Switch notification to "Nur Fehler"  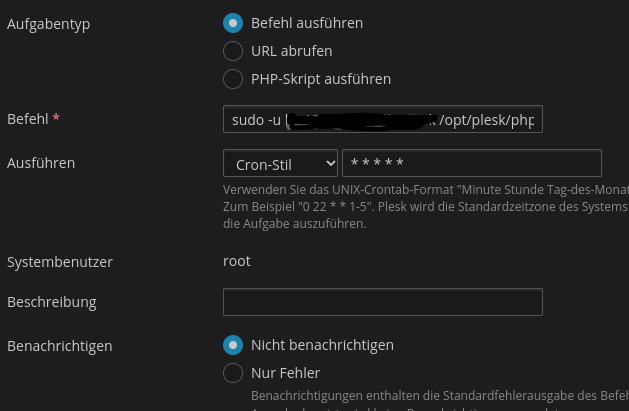(233, 373)
